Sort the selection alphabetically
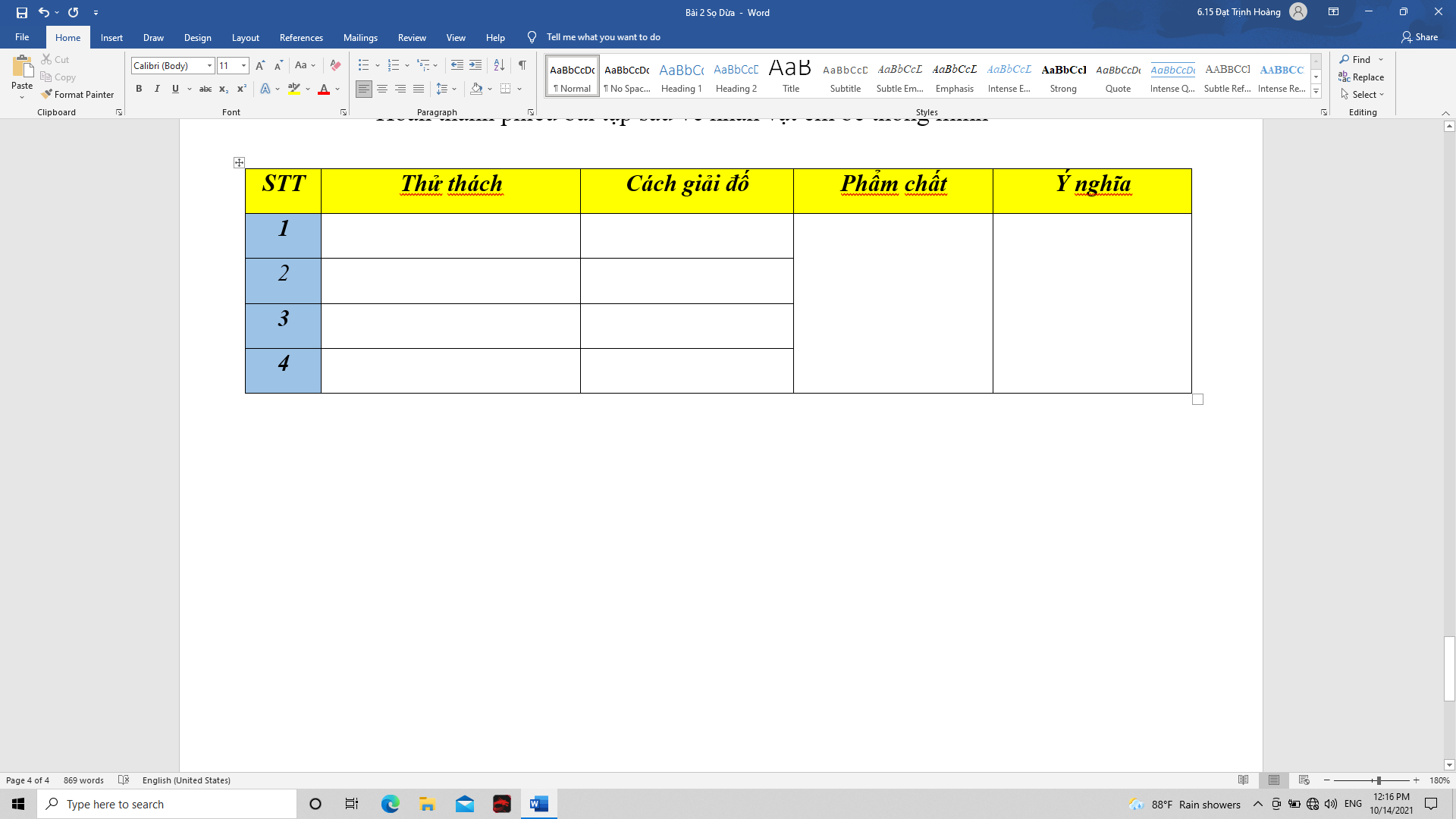The height and width of the screenshot is (819, 1456). pos(499,65)
